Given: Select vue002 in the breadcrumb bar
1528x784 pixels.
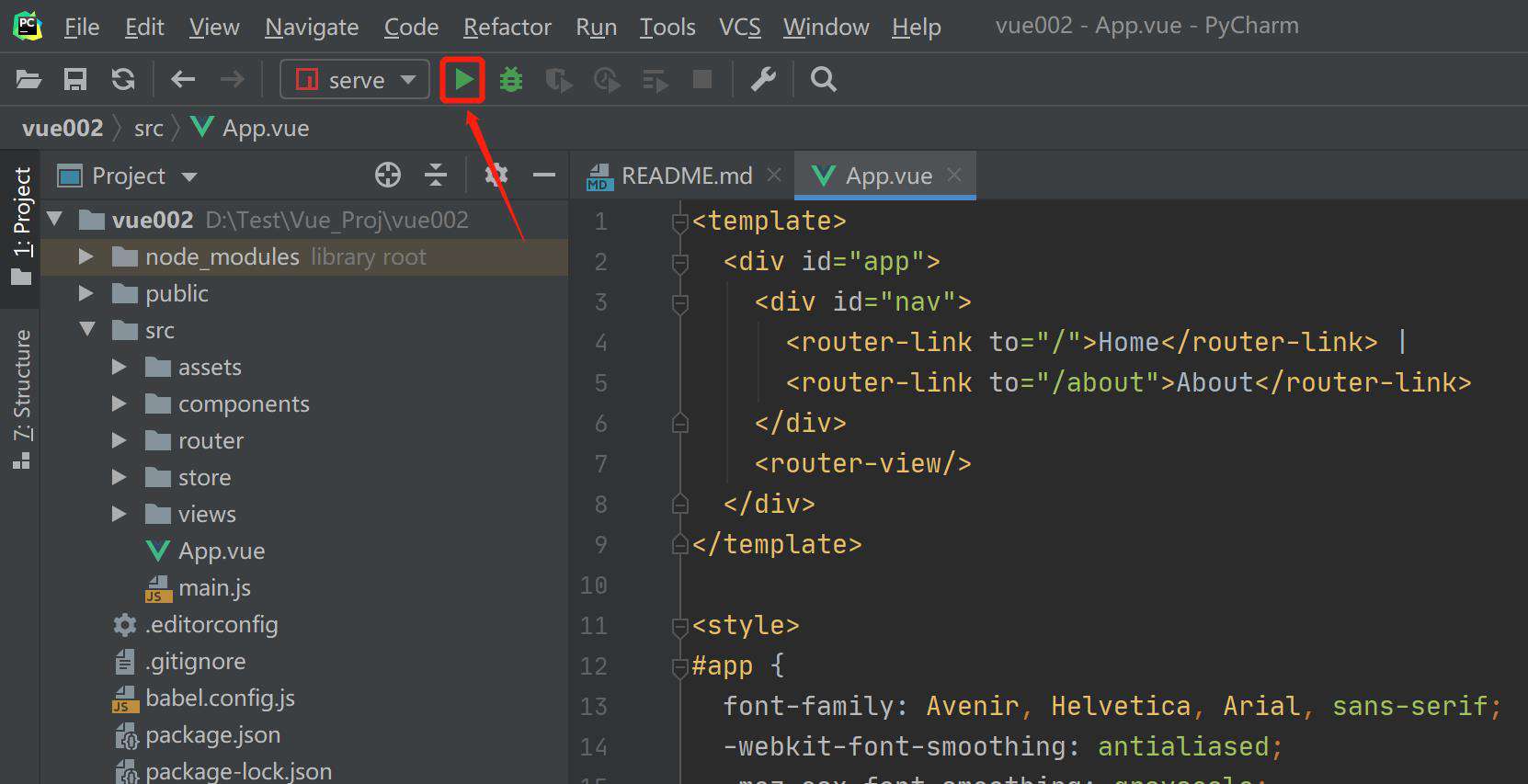Looking at the screenshot, I should (x=63, y=128).
